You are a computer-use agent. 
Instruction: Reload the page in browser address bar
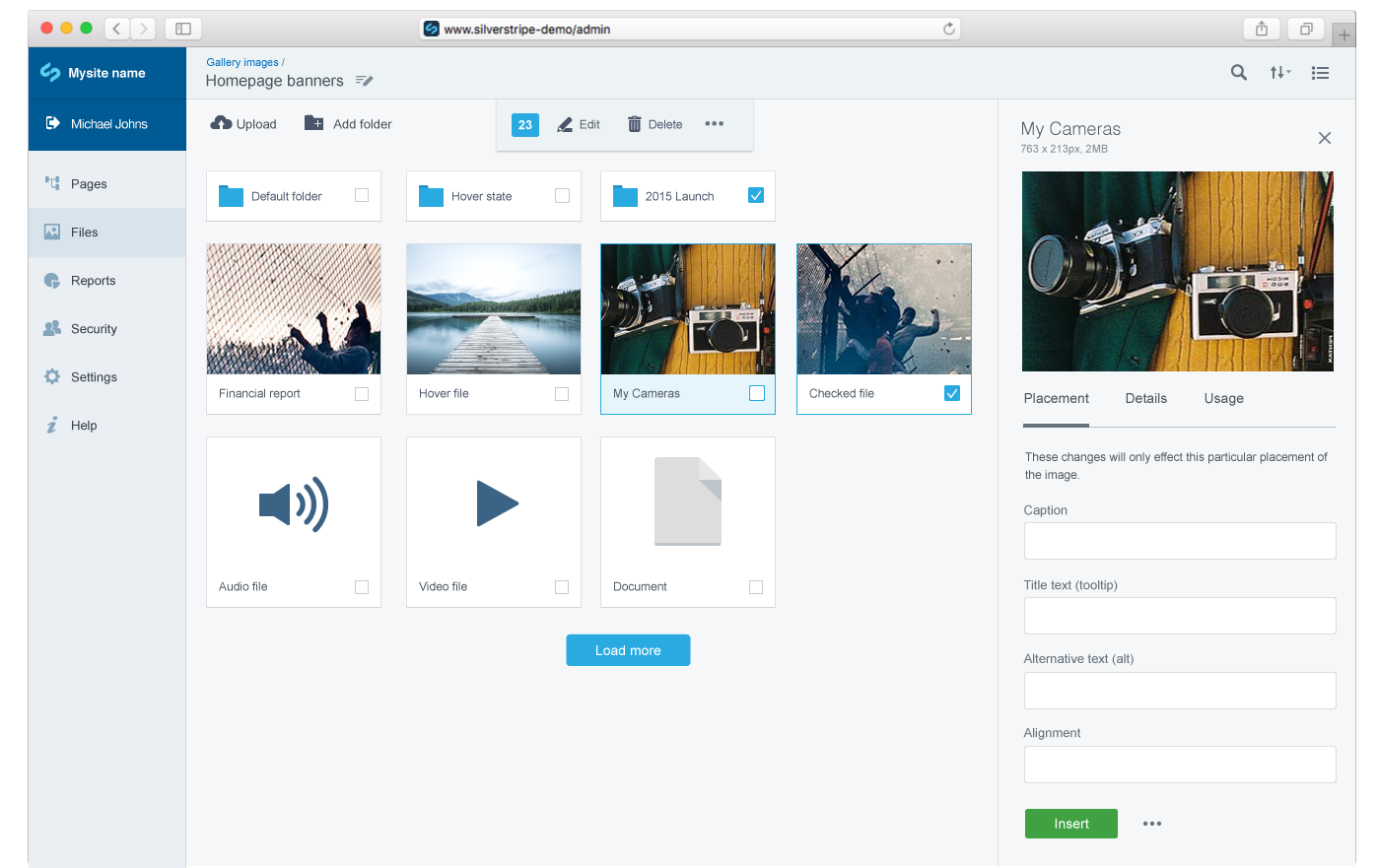click(x=949, y=29)
